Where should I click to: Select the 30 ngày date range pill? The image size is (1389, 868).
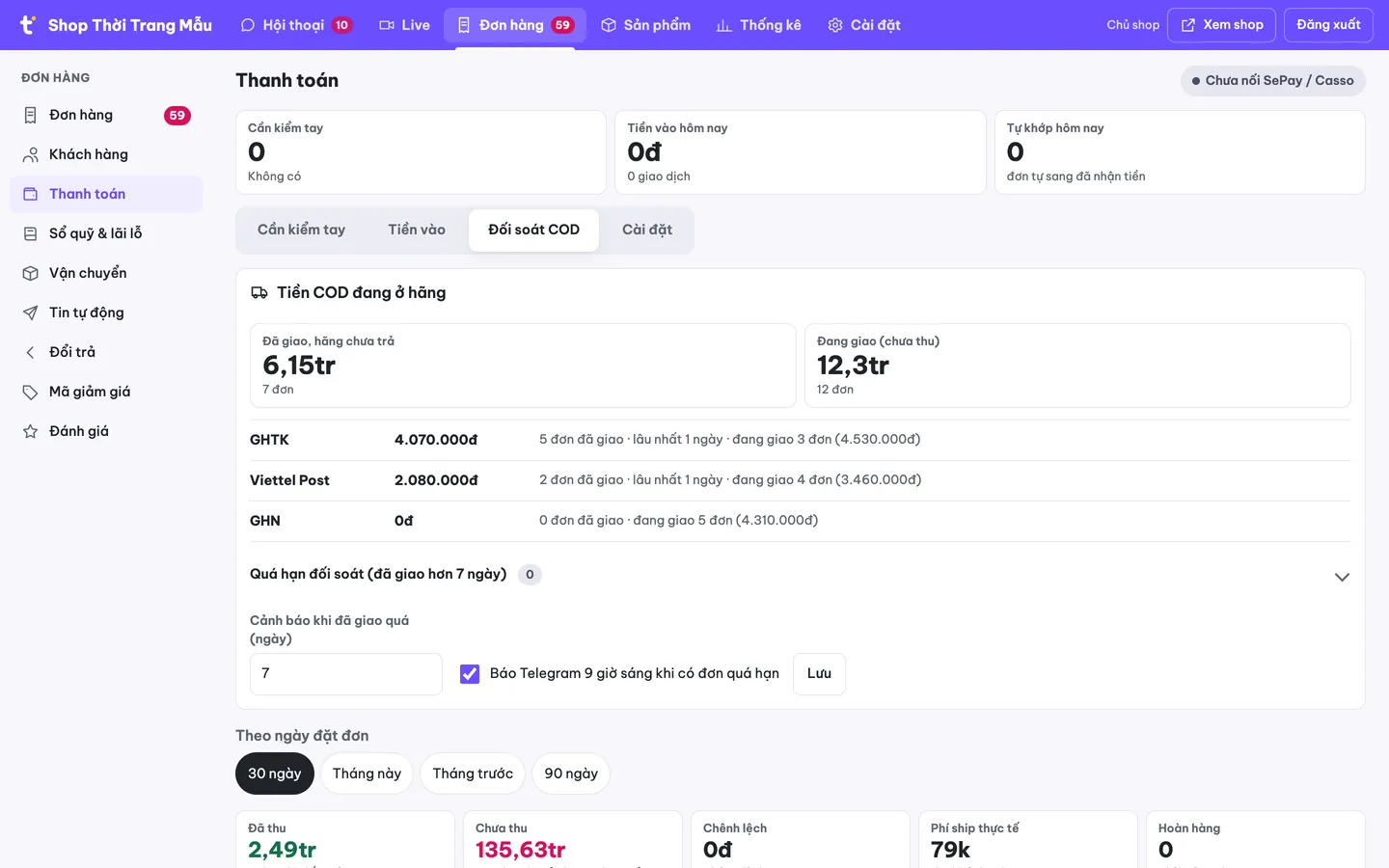click(x=275, y=773)
